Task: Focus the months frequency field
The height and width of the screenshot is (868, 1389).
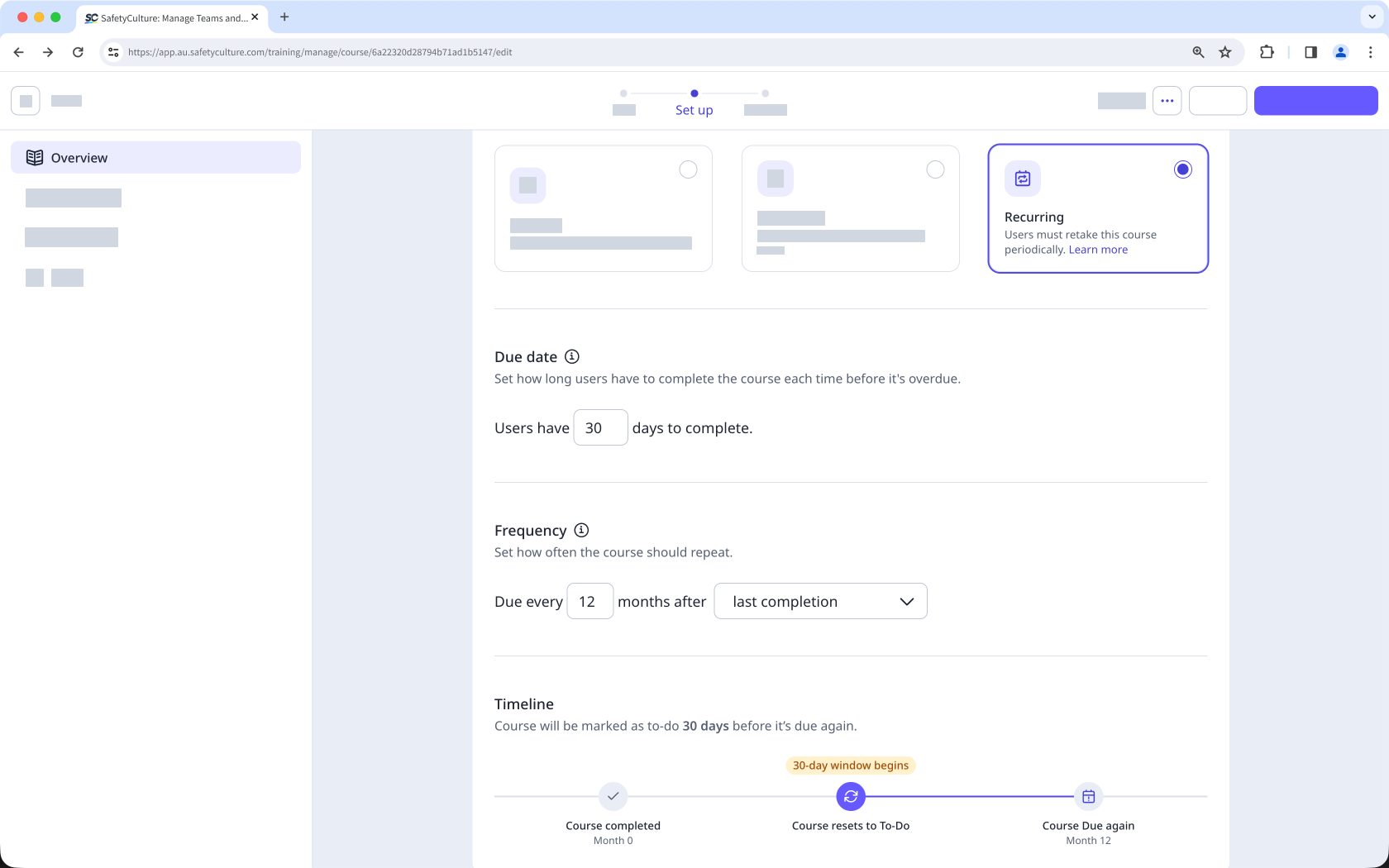Action: point(590,601)
